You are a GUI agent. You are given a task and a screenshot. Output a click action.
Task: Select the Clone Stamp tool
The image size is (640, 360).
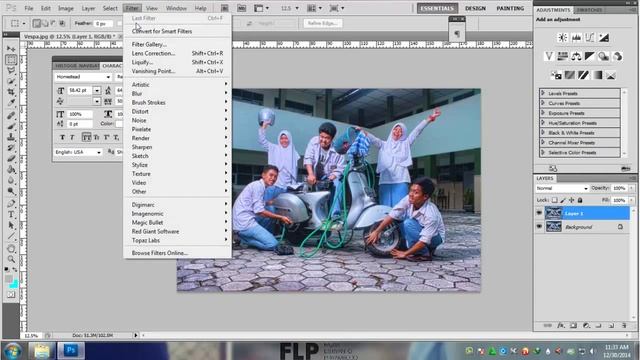11,137
